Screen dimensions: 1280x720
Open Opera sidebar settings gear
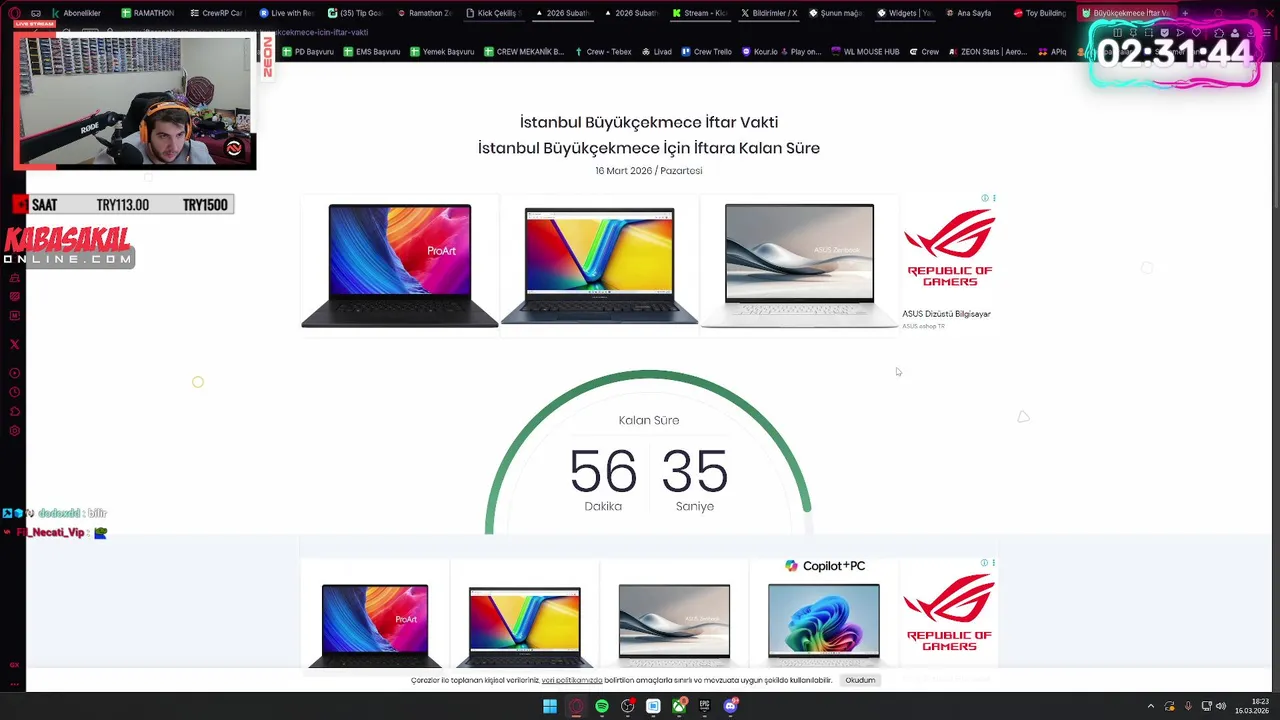(x=14, y=431)
